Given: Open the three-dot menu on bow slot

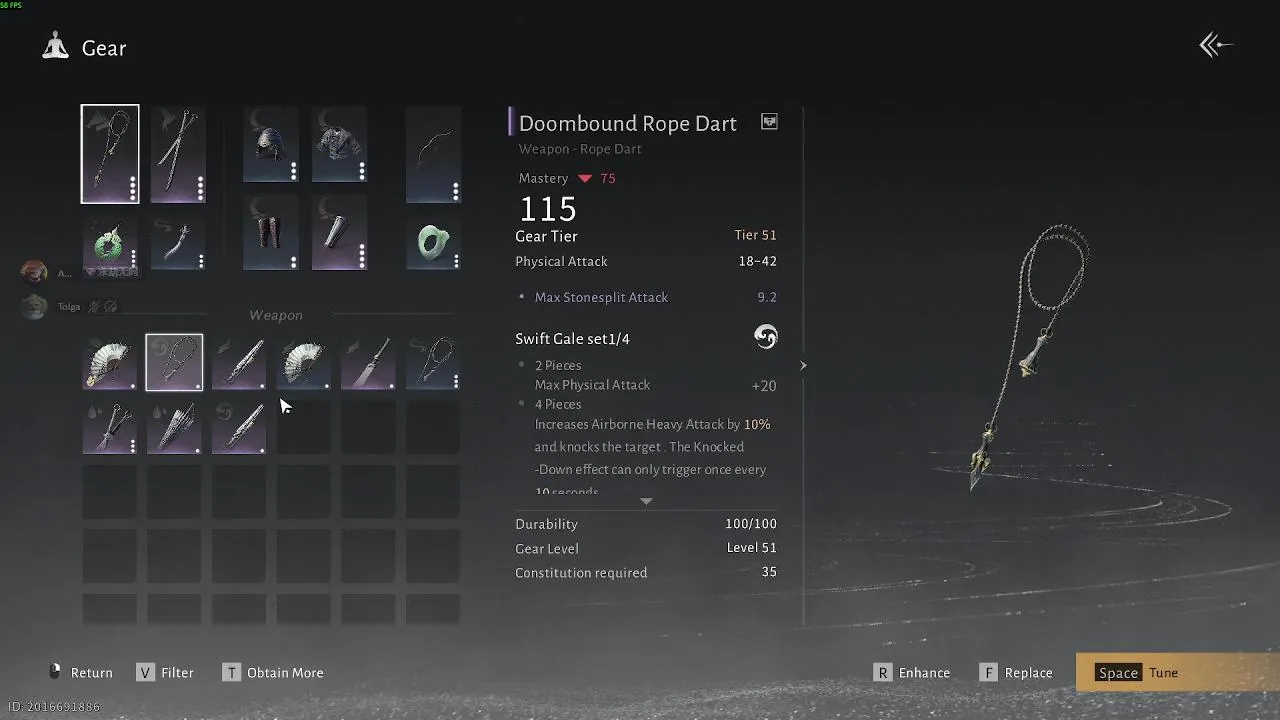Looking at the screenshot, I should 456,191.
